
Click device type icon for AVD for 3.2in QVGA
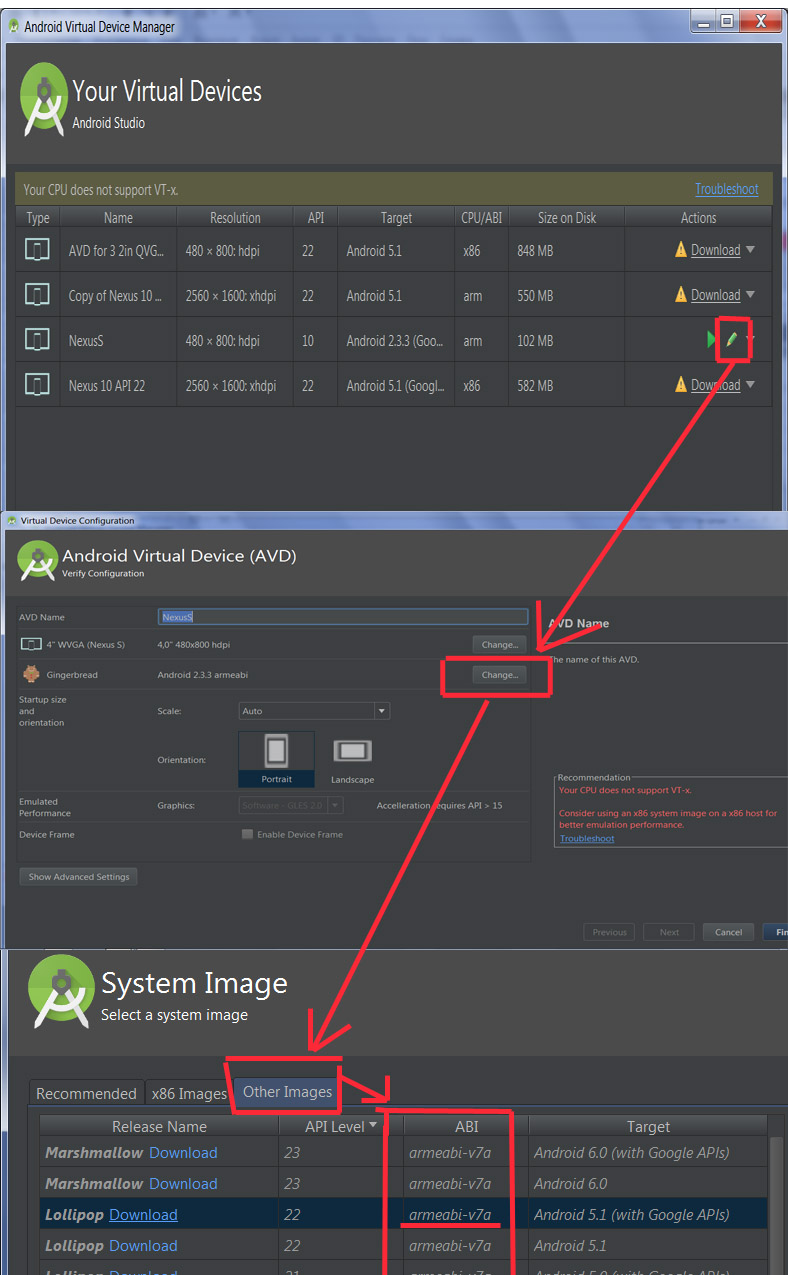coord(37,250)
